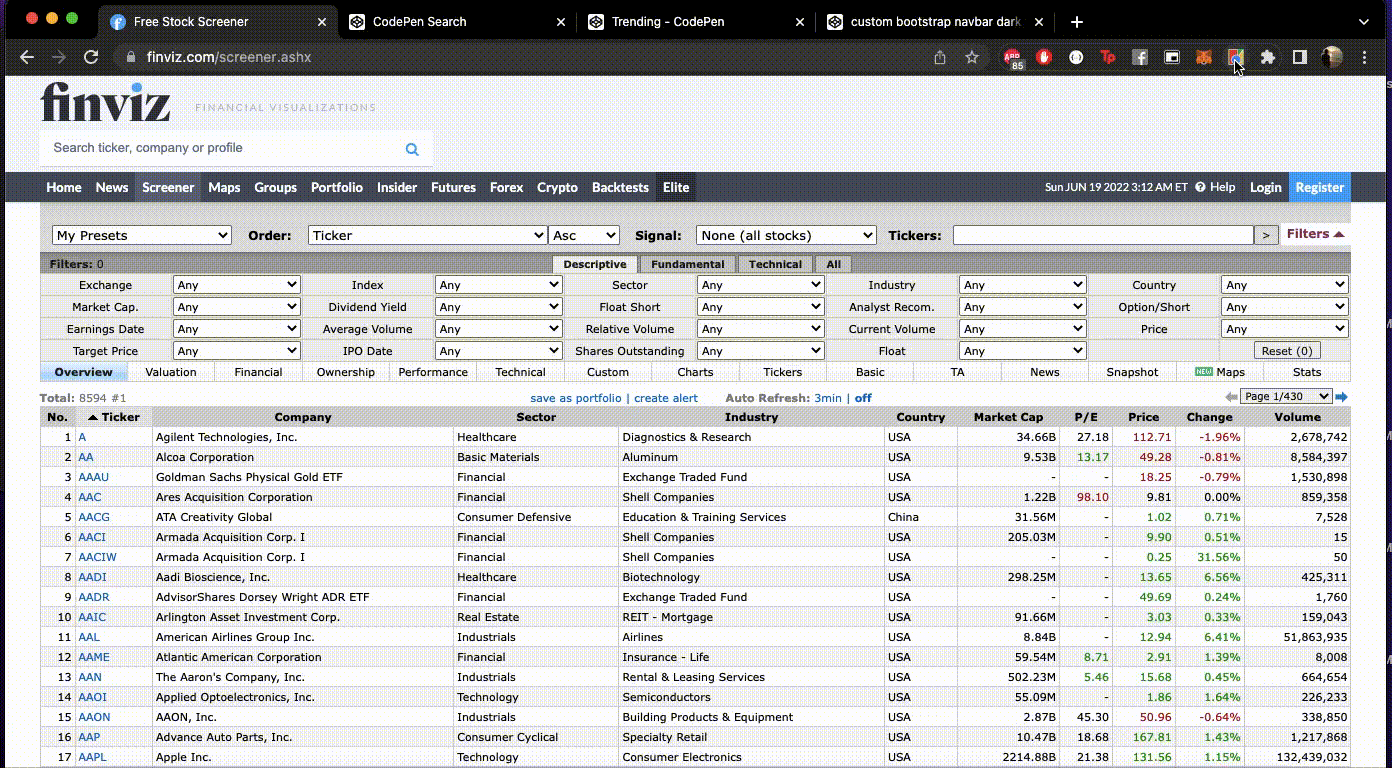
Task: Switch to the Technical filters tab
Action: click(x=776, y=264)
